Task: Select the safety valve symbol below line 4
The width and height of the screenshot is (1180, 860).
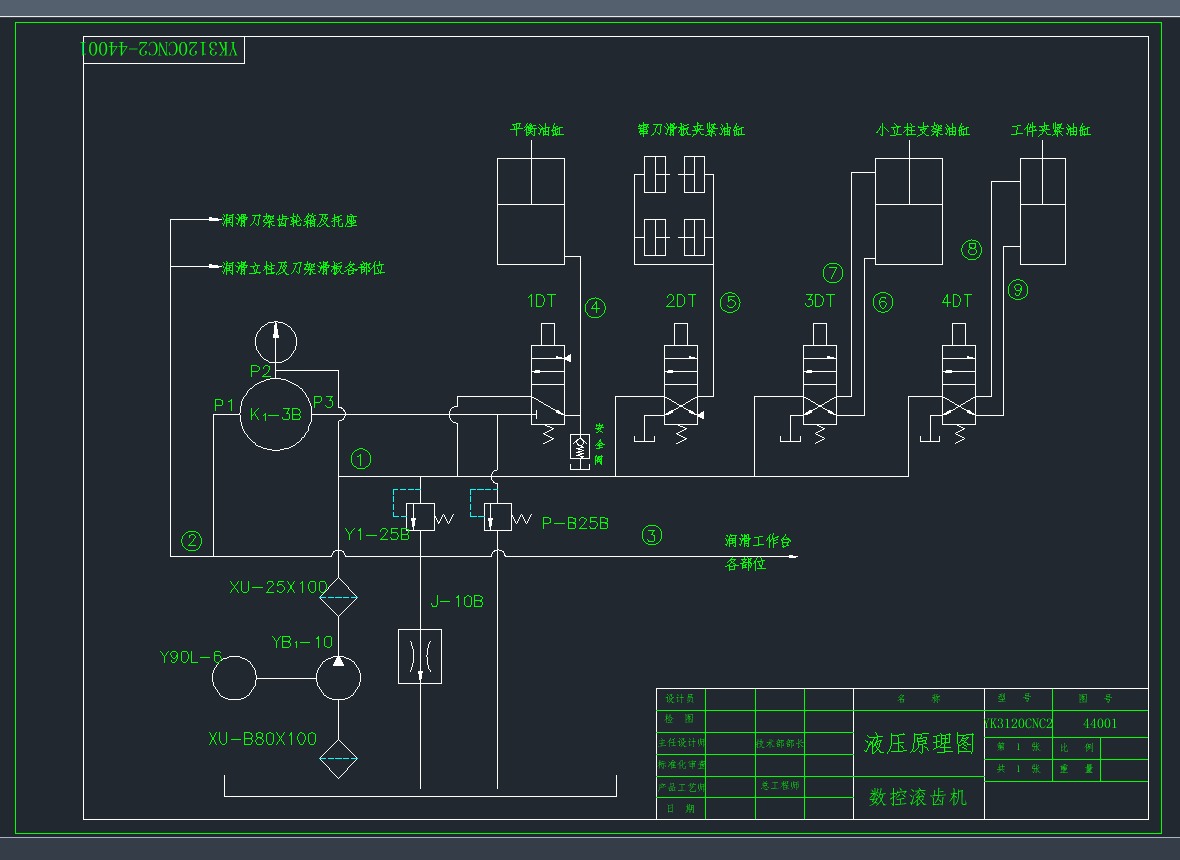Action: pos(579,449)
